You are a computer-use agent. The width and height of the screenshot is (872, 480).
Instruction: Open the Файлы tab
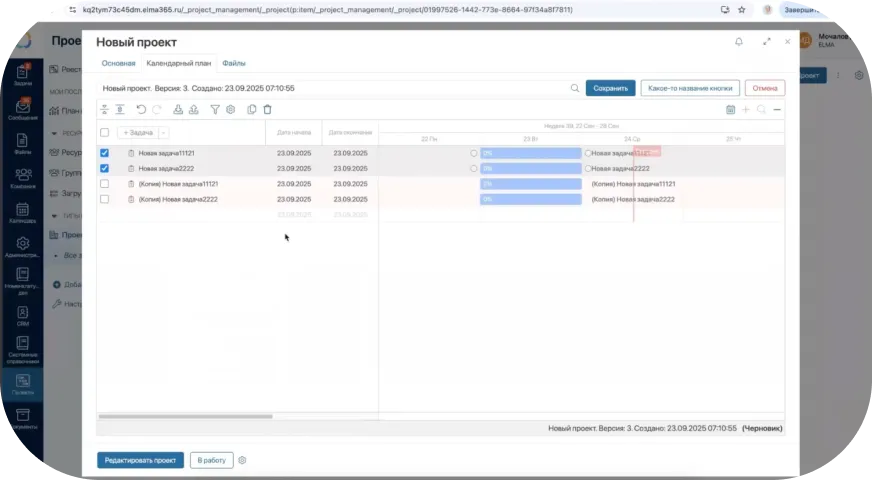(x=233, y=63)
